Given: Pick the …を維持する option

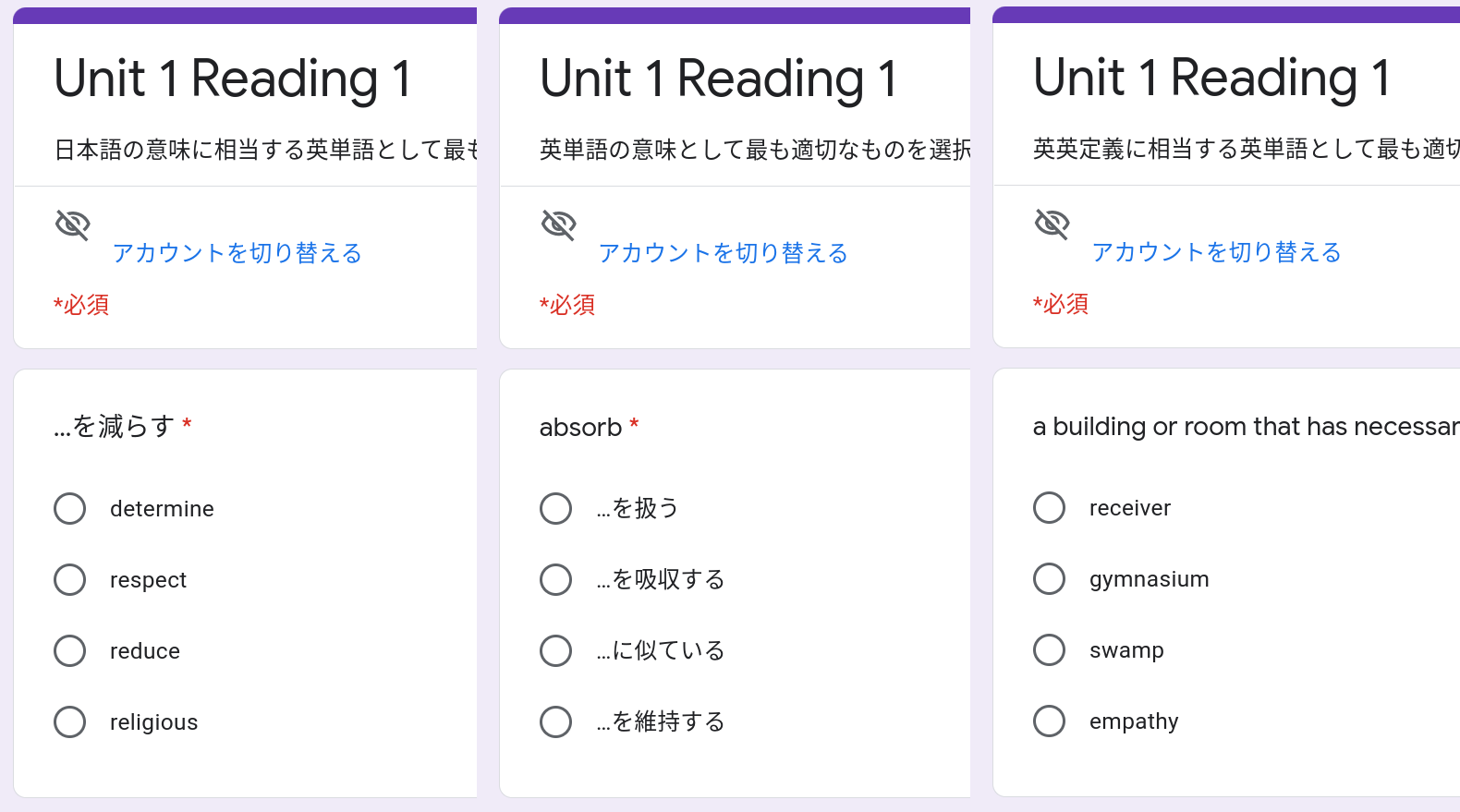Looking at the screenshot, I should [x=556, y=721].
